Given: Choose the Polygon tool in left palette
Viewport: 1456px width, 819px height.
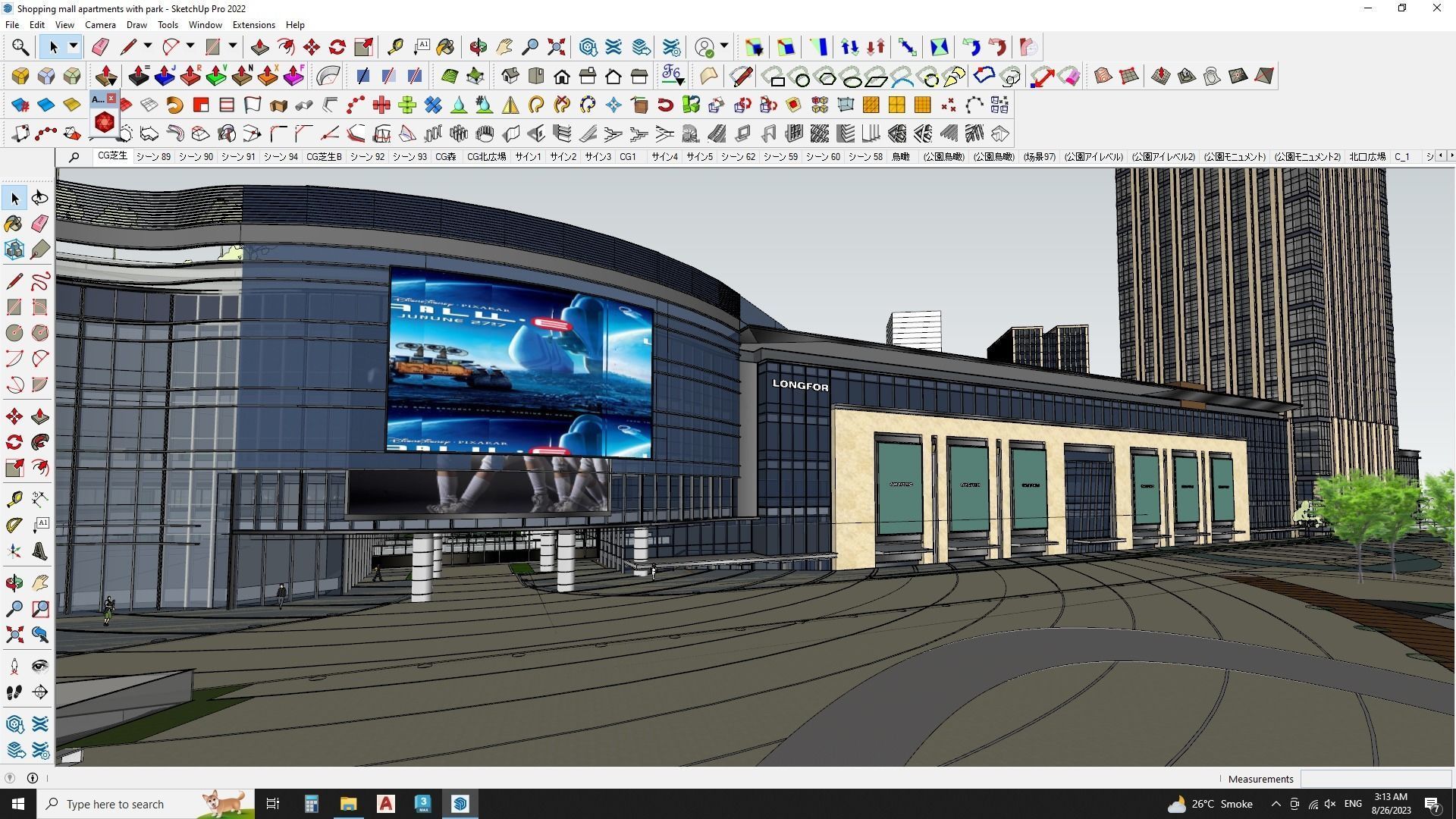Looking at the screenshot, I should pyautogui.click(x=40, y=333).
